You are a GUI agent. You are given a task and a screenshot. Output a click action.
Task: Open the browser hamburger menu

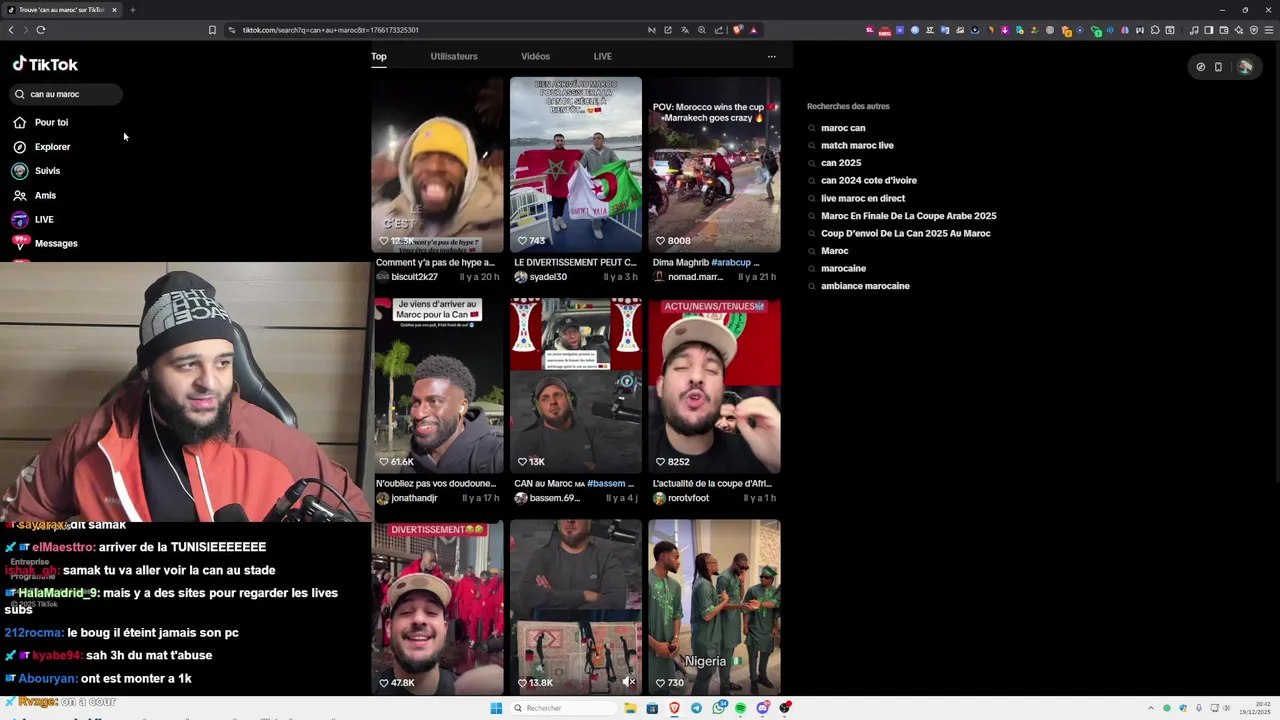pyautogui.click(x=1269, y=30)
